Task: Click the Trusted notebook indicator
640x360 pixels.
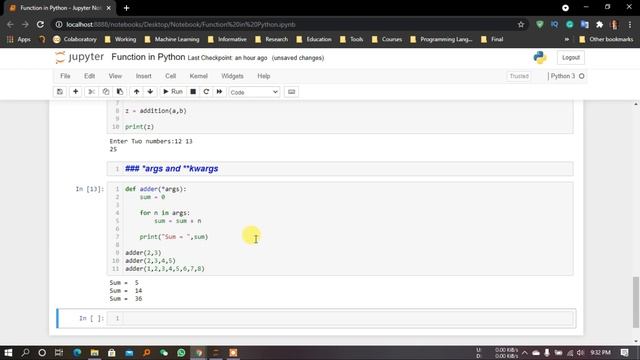Action: point(519,76)
